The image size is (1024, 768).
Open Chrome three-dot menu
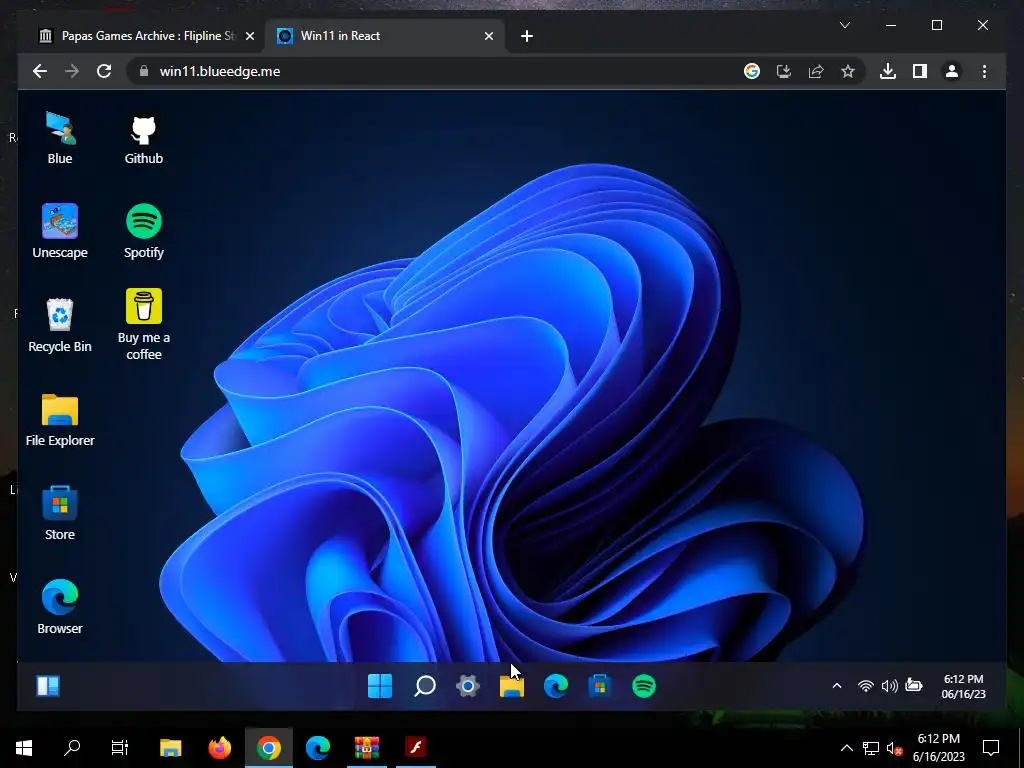[x=984, y=71]
